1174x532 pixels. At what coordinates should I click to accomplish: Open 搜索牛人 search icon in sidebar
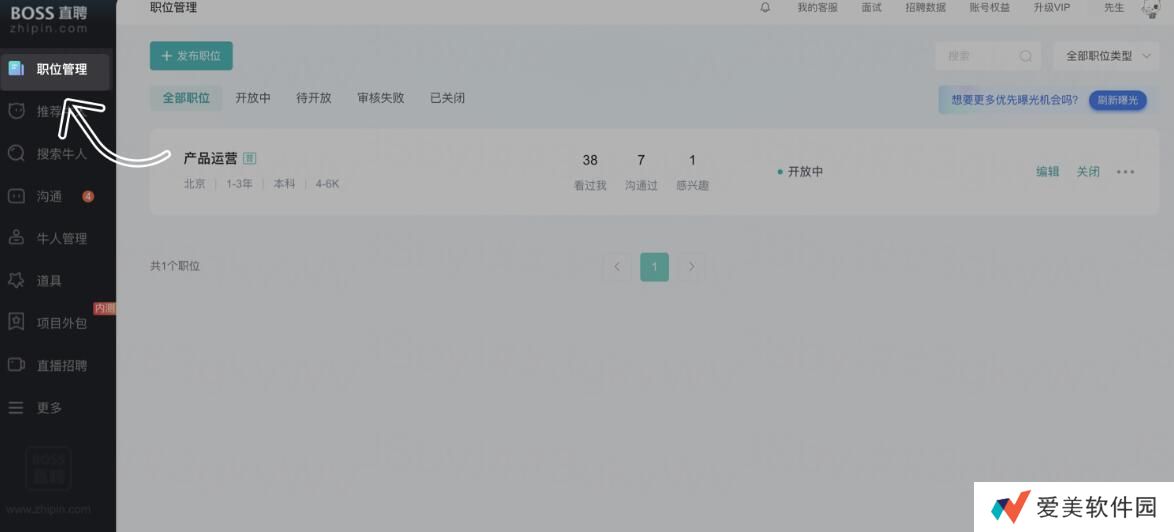16,154
